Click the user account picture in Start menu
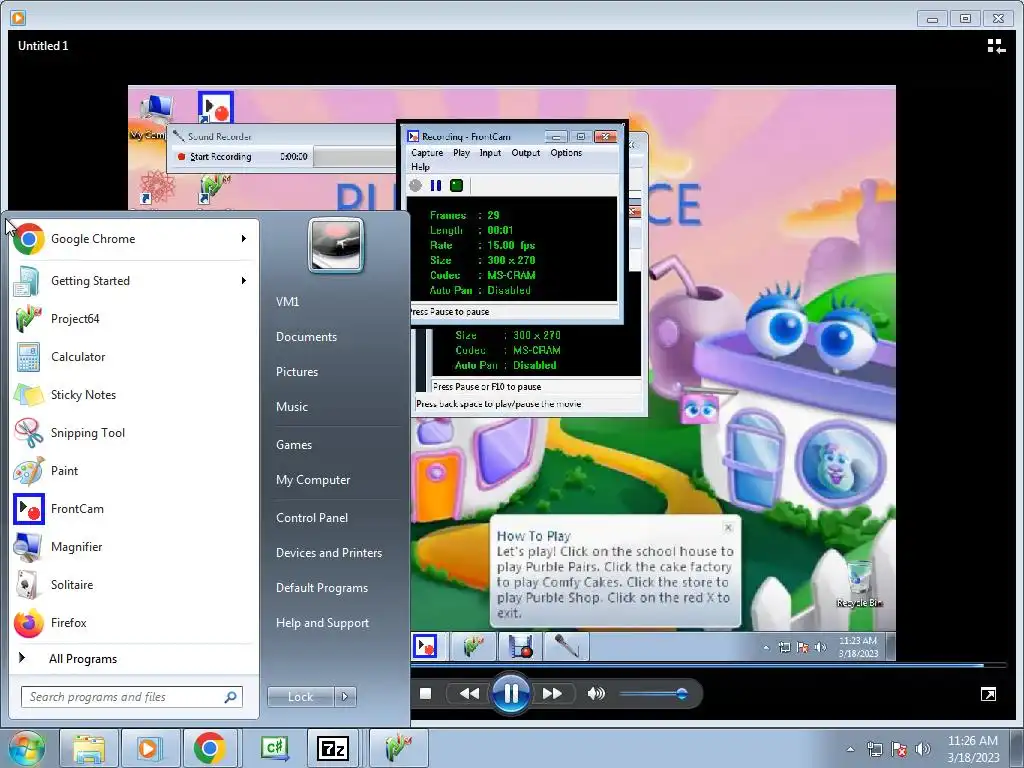This screenshot has height=768, width=1024. (336, 245)
